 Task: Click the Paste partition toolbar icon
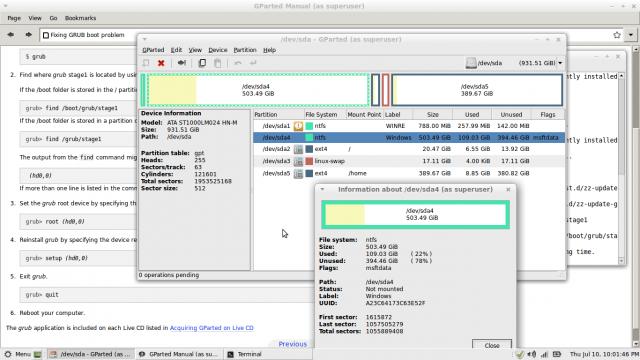(218, 63)
